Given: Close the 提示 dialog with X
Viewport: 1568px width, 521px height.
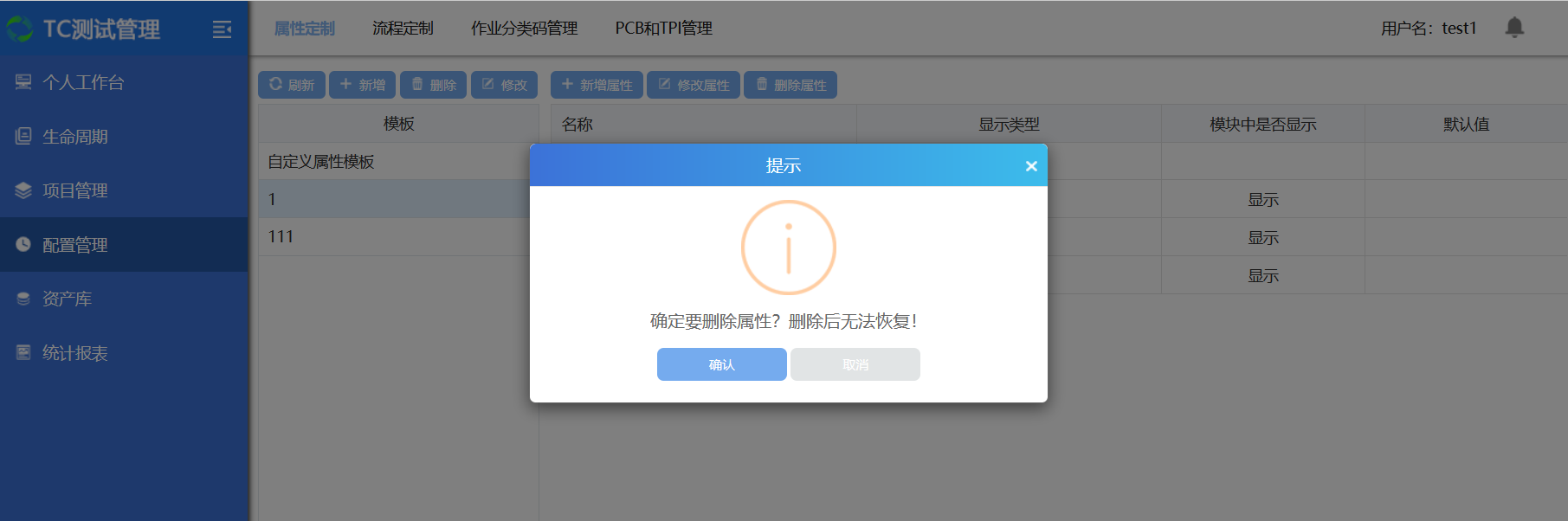Looking at the screenshot, I should (x=1030, y=166).
